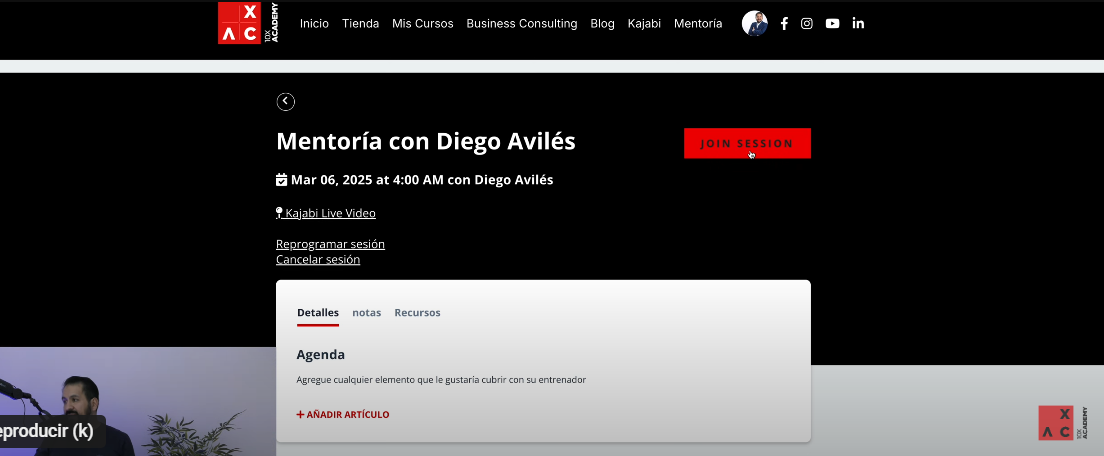
Task: Open the LinkedIn social icon
Action: [x=858, y=23]
